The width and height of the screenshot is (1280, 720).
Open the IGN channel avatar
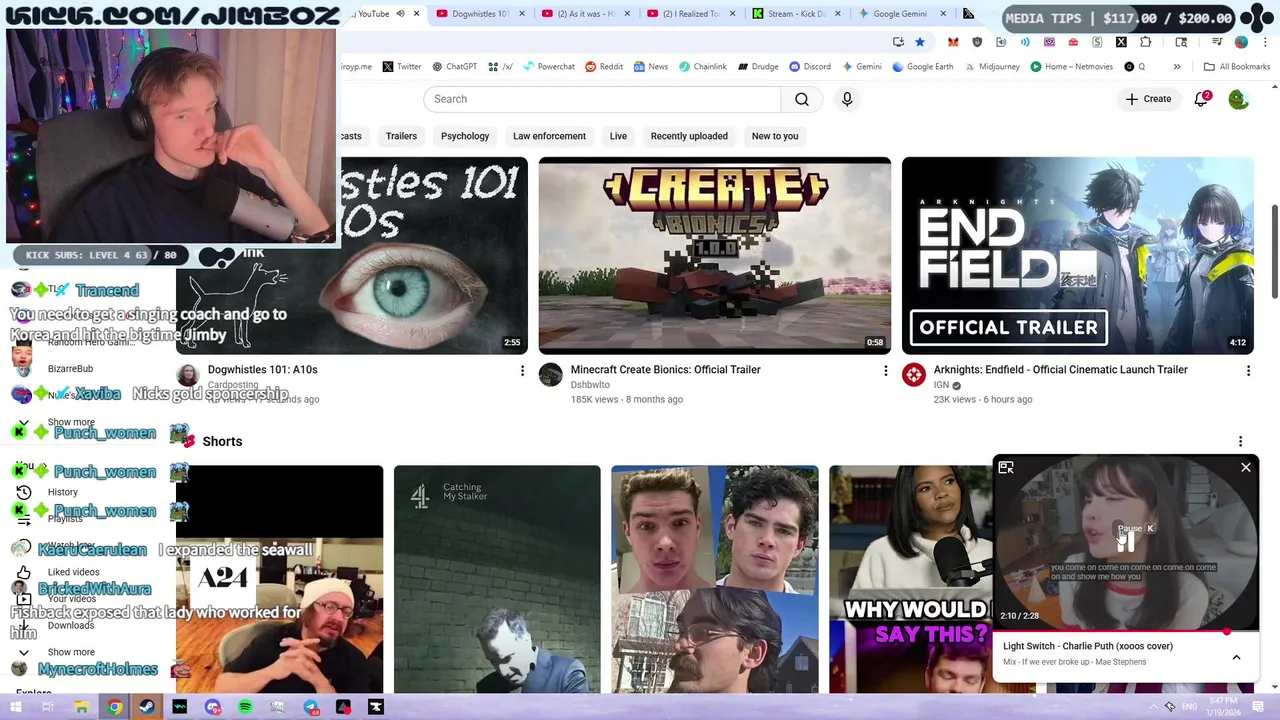pyautogui.click(x=914, y=375)
